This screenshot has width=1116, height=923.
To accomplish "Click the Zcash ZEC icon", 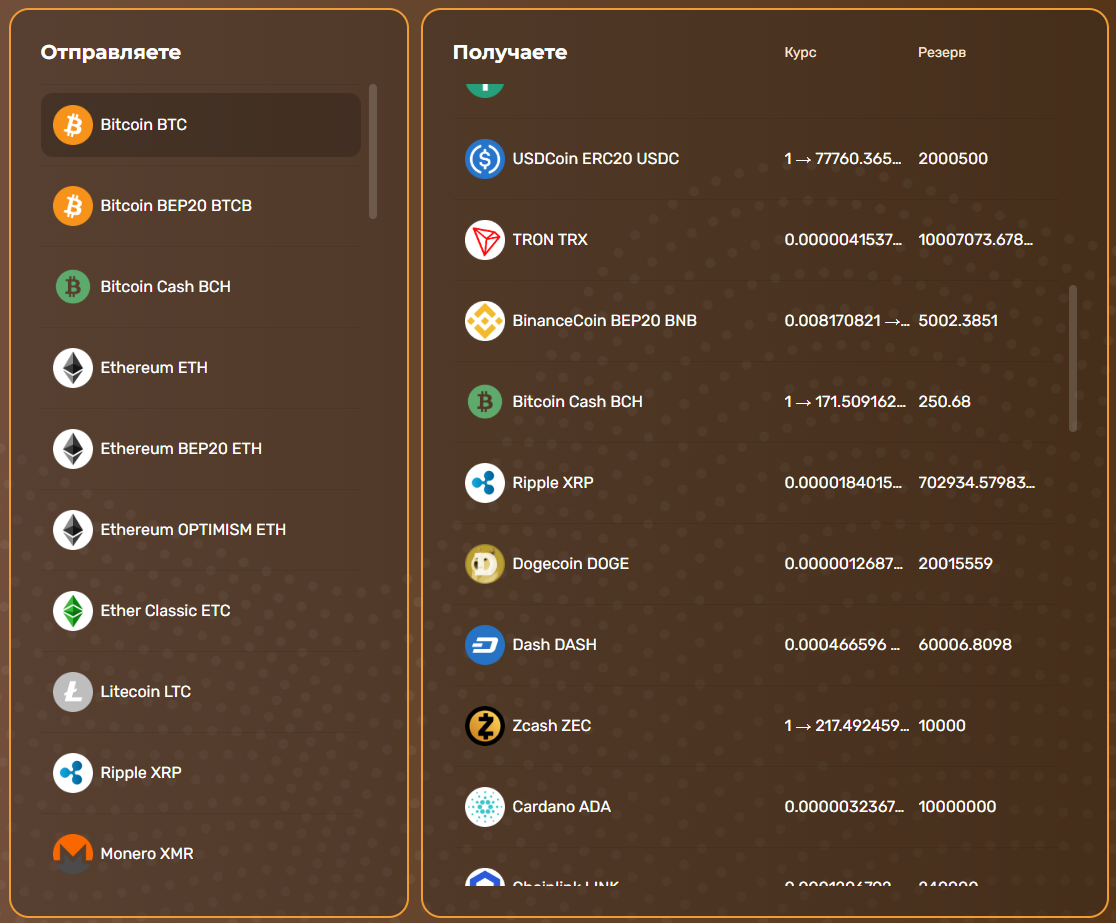I will 485,726.
